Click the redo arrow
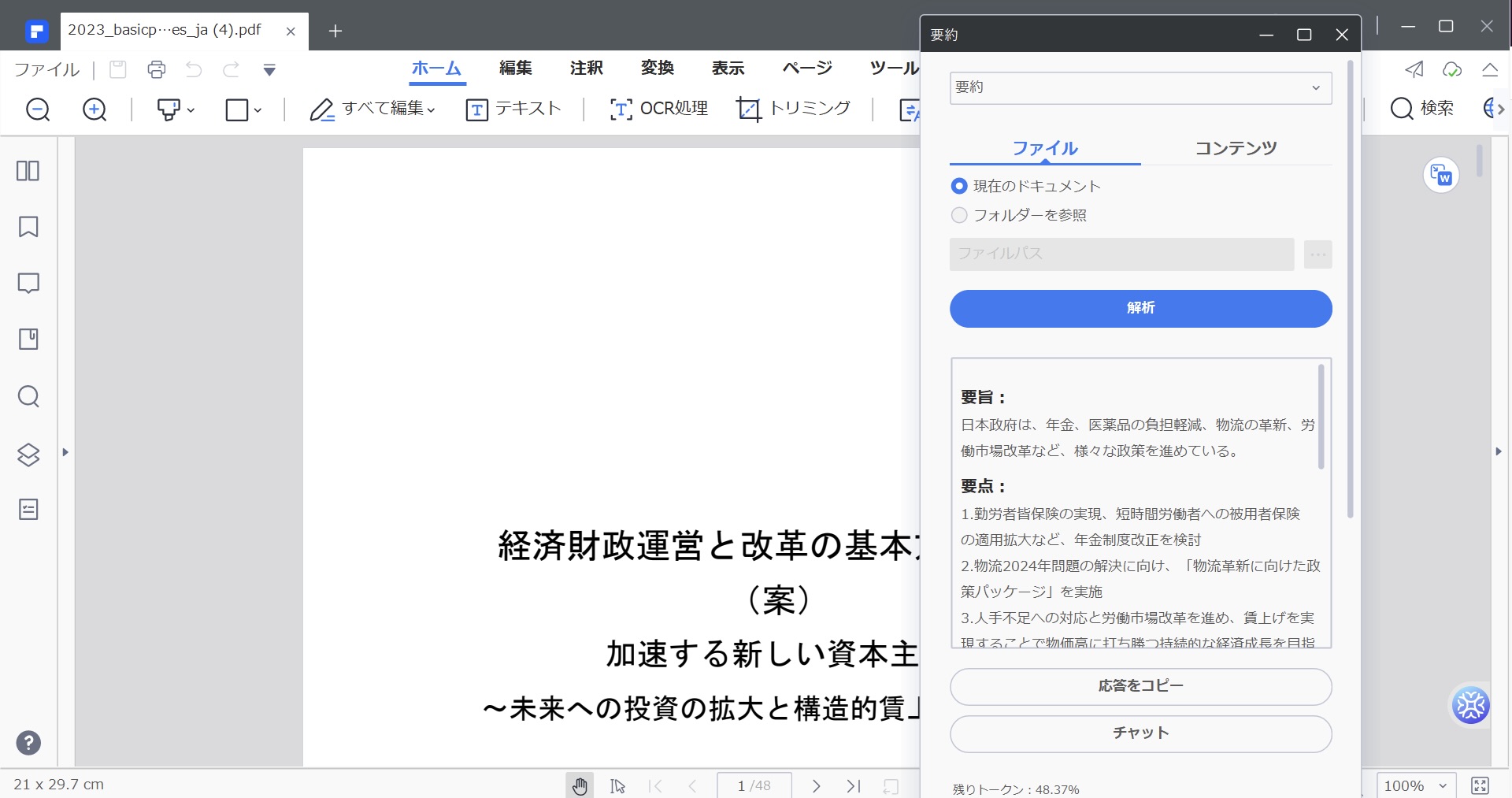This screenshot has width=1512, height=798. point(231,69)
